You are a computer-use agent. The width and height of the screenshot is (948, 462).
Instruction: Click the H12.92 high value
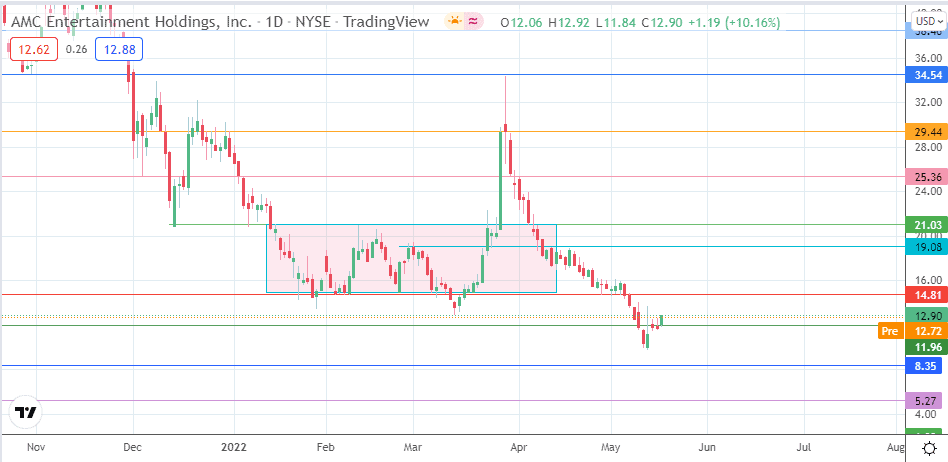[x=570, y=22]
